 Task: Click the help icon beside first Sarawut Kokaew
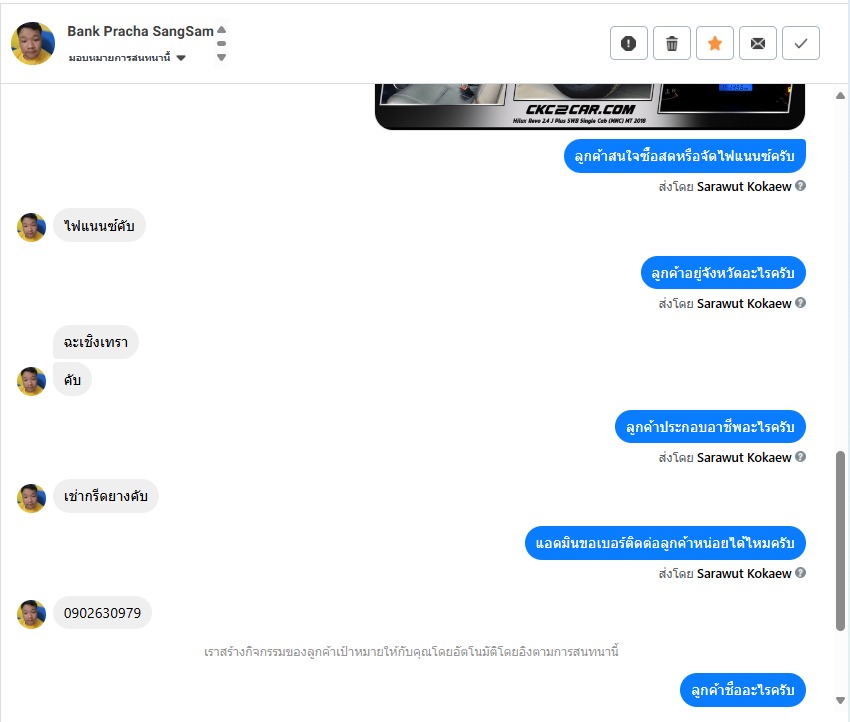[x=800, y=186]
